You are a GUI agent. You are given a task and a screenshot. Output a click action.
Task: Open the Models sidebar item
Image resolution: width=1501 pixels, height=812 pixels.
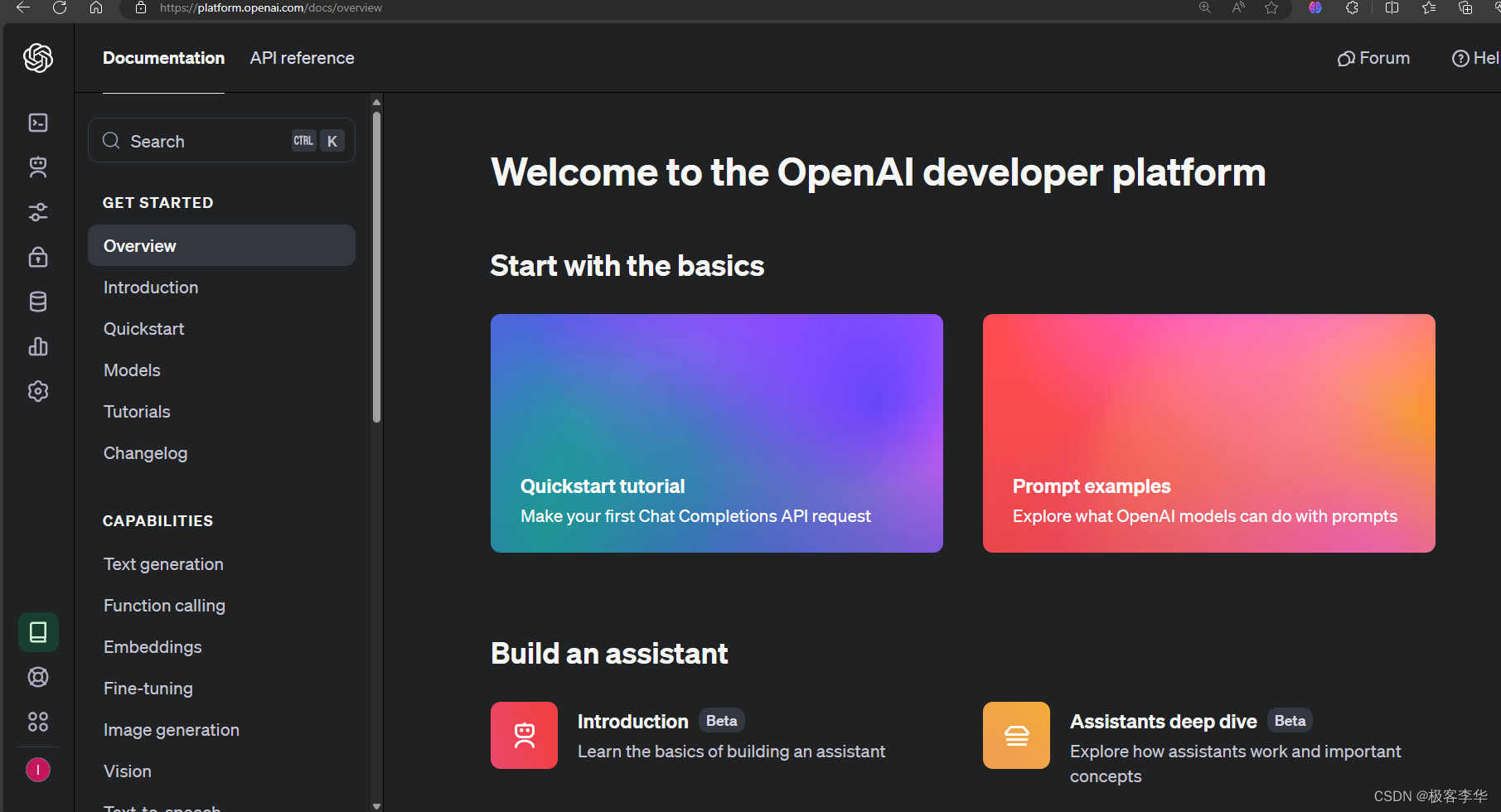132,370
